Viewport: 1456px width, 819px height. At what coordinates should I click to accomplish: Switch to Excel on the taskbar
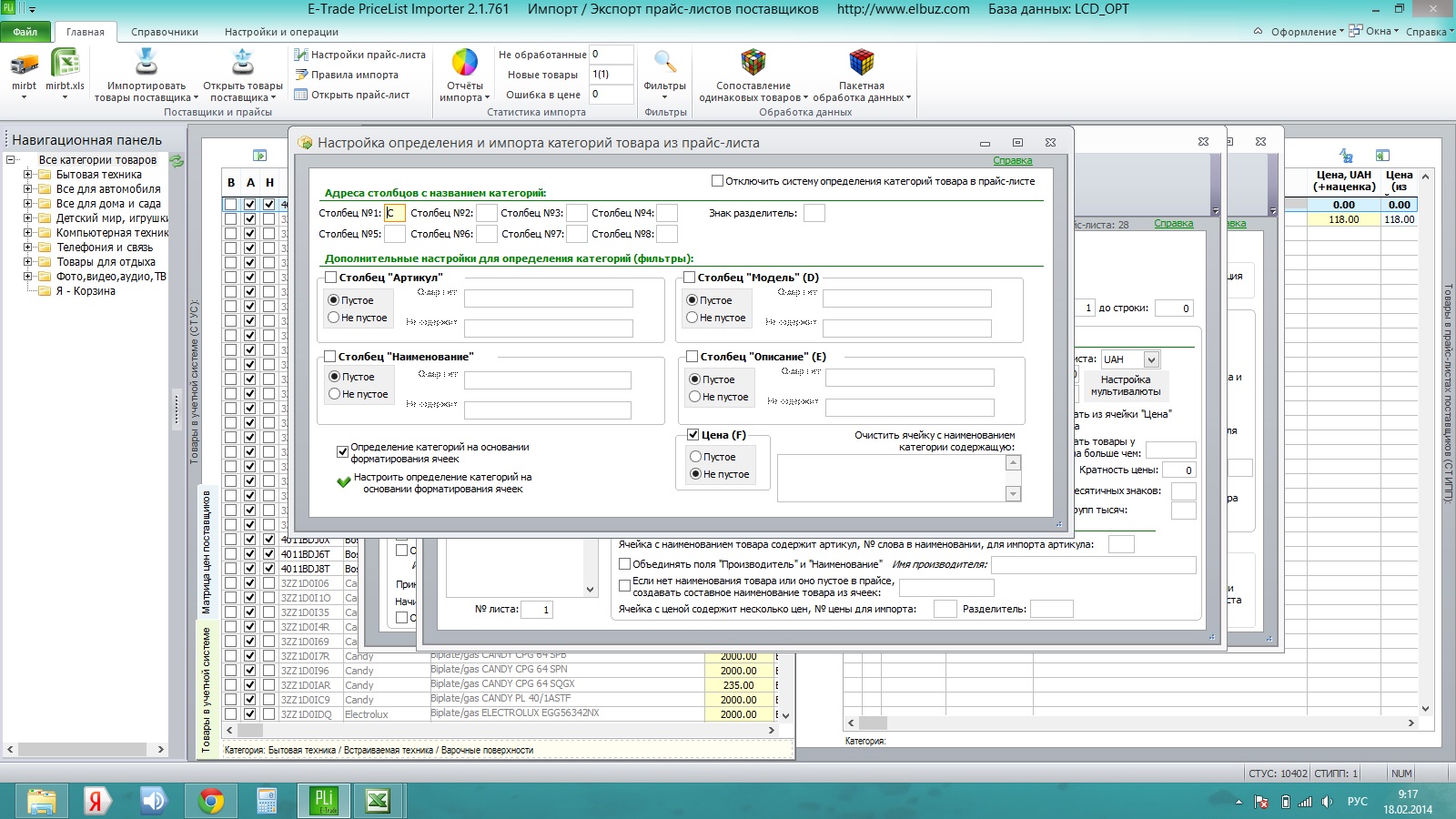pyautogui.click(x=377, y=801)
